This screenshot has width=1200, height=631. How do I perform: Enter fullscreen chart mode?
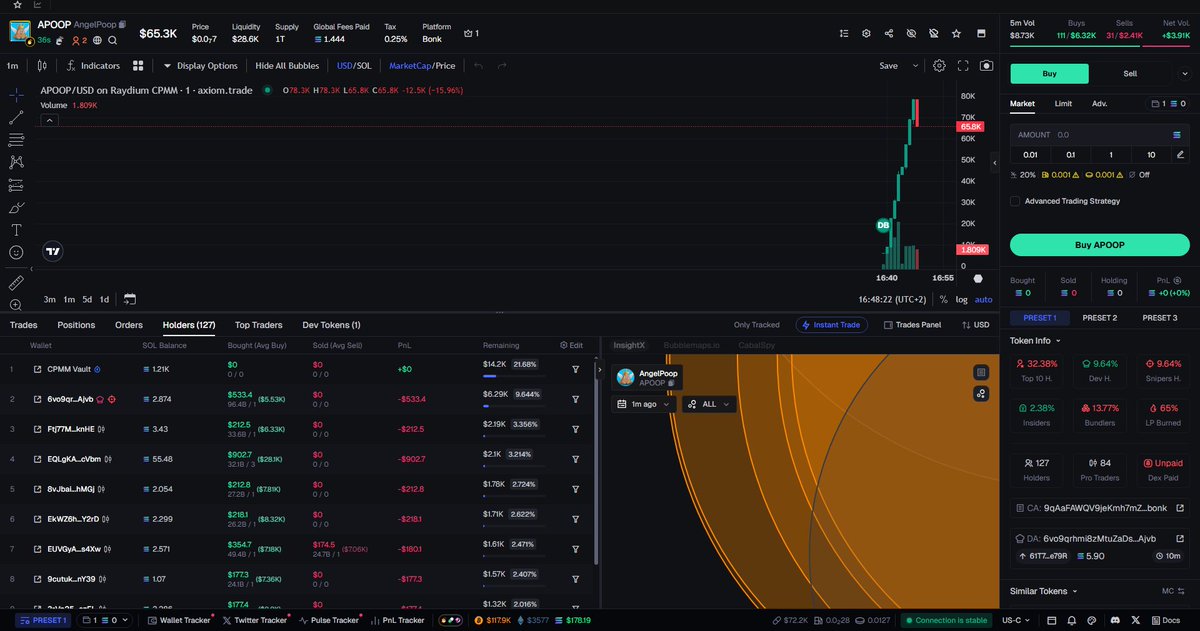pos(963,66)
